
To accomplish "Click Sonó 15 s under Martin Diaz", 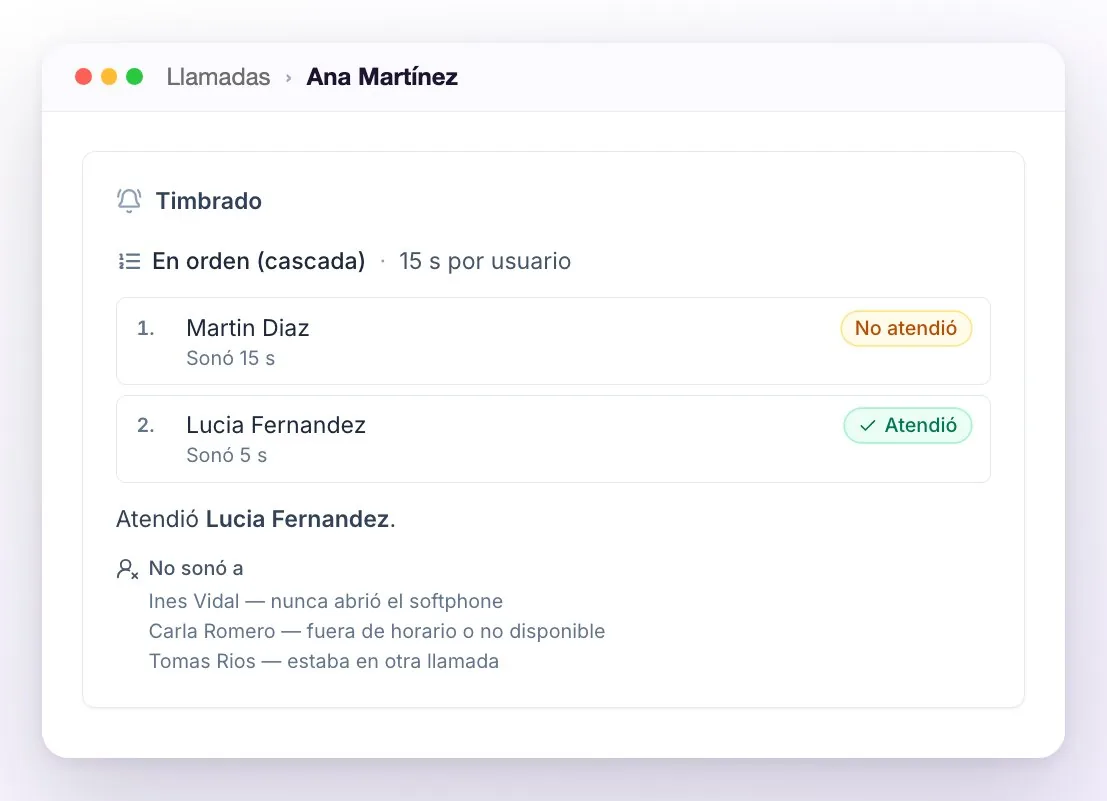I will pos(230,359).
